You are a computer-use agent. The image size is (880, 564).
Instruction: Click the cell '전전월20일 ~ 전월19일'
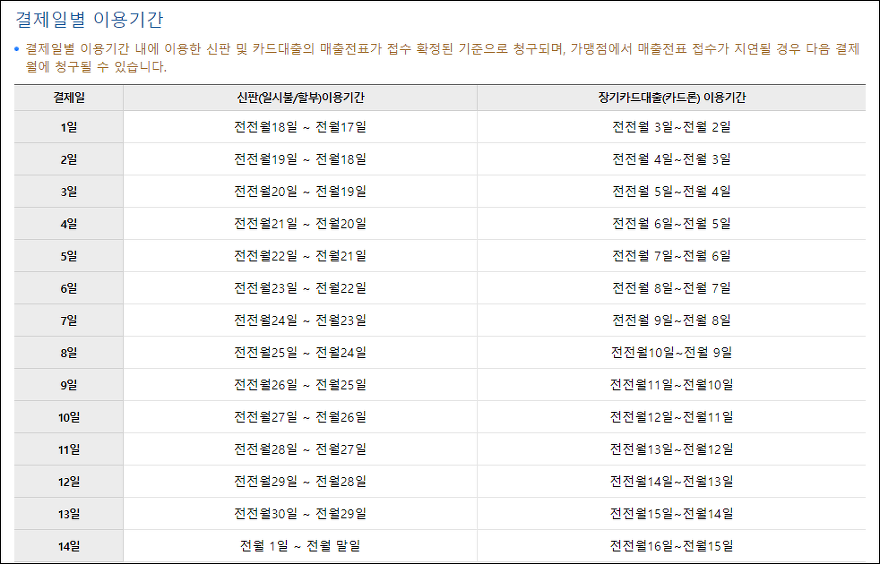(300, 192)
